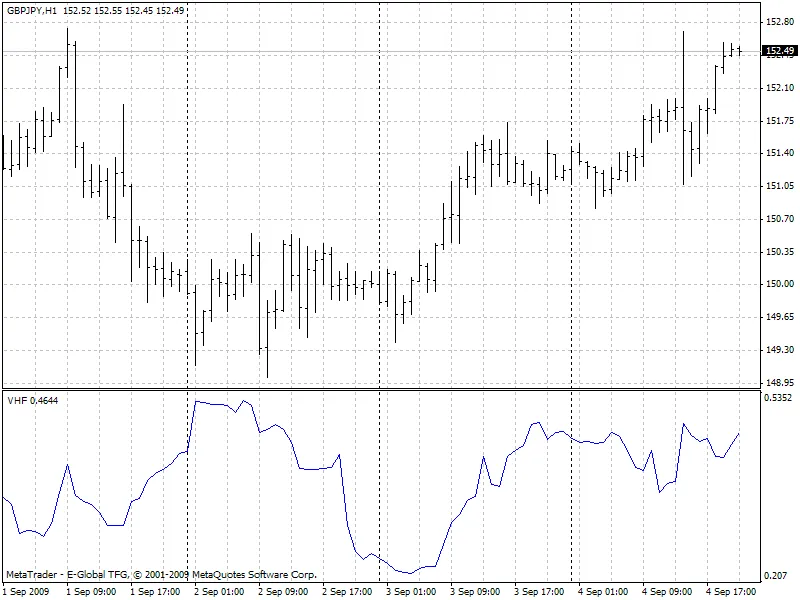Screen dimensions: 800x600
Task: Click the GBPJPY,H1 symbol label
Action: (31, 9)
